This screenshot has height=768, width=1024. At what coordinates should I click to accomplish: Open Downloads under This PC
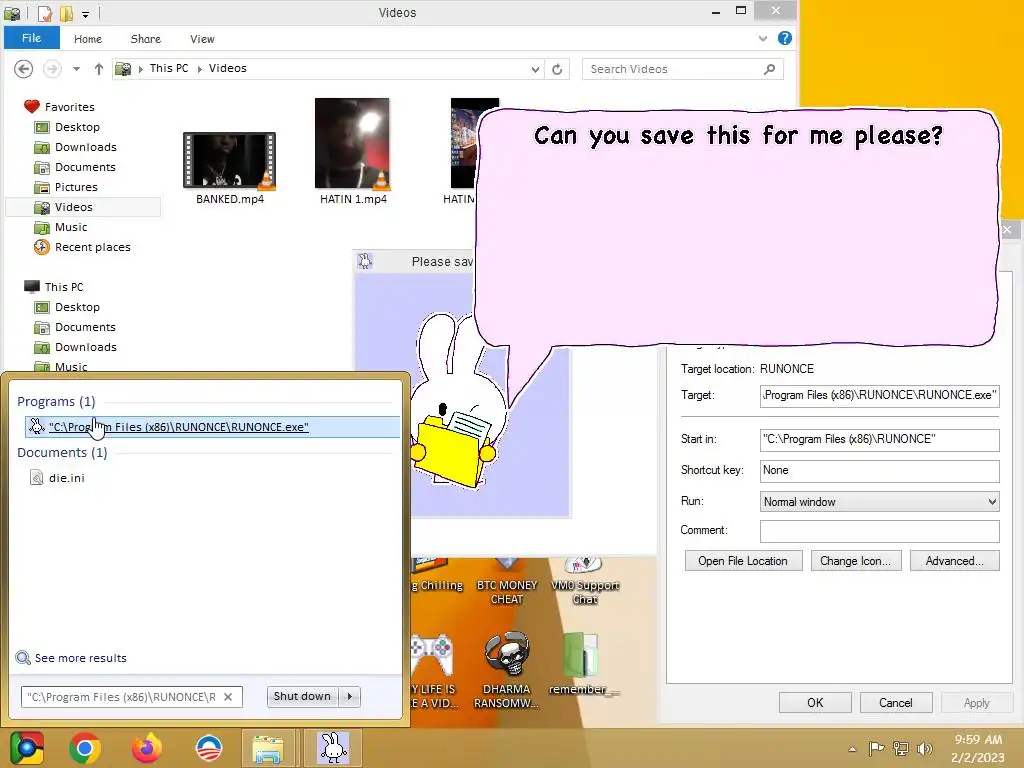pyautogui.click(x=75, y=347)
